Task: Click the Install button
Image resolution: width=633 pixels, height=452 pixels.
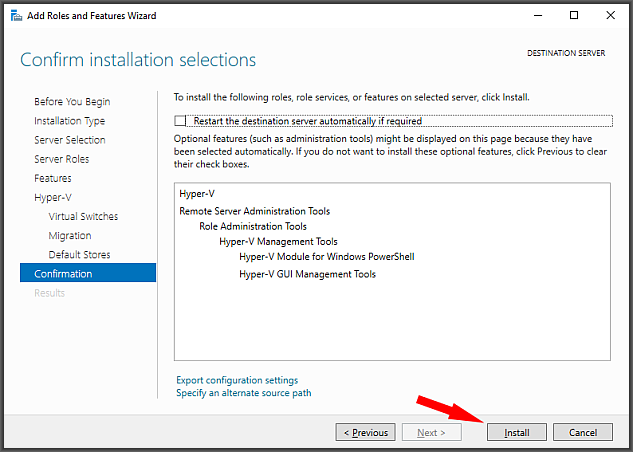Action: coord(517,433)
